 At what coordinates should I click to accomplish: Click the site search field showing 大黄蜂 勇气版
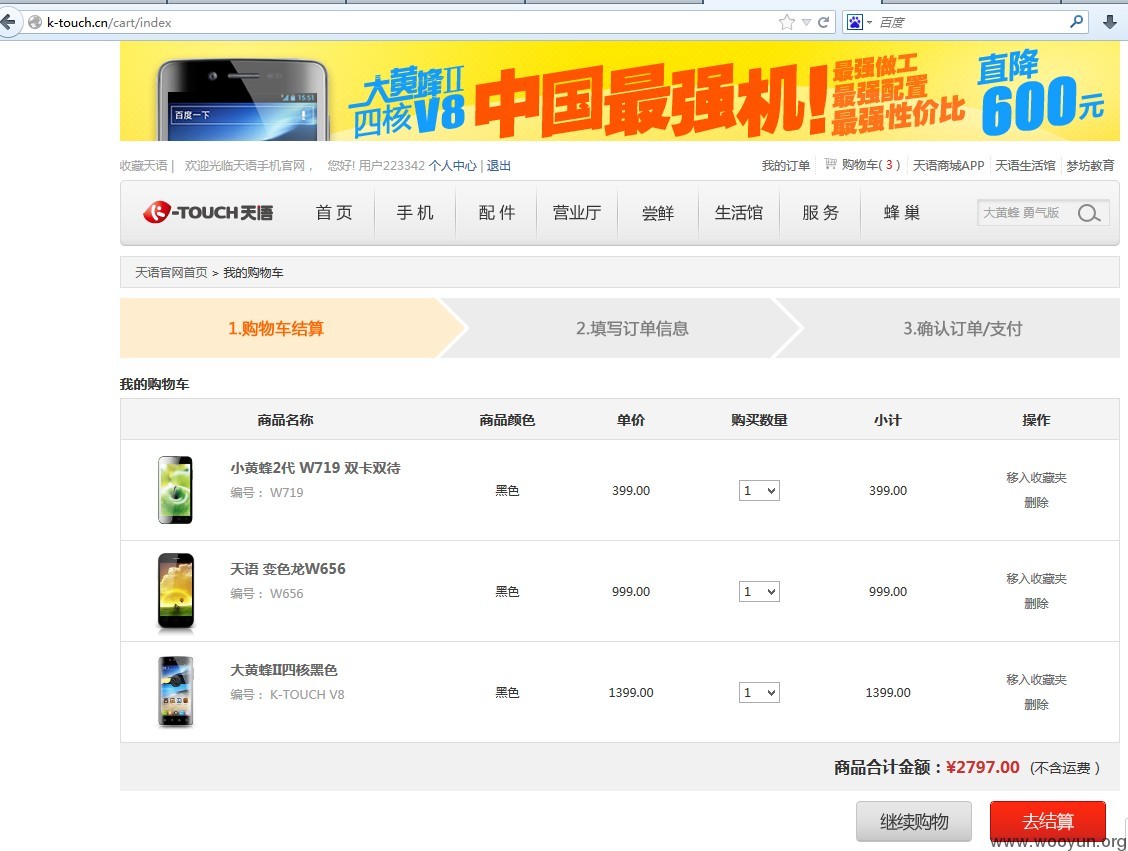(1025, 213)
